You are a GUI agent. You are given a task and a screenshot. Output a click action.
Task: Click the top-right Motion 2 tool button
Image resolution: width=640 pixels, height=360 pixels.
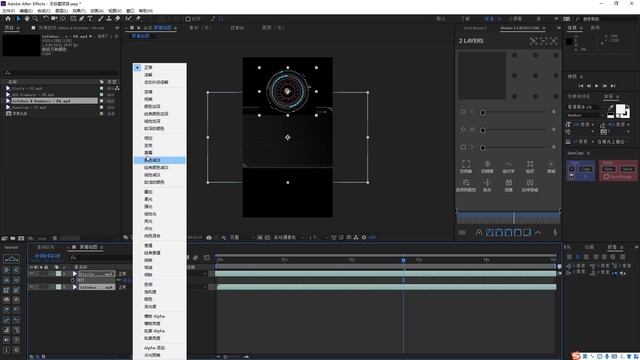coord(551,166)
